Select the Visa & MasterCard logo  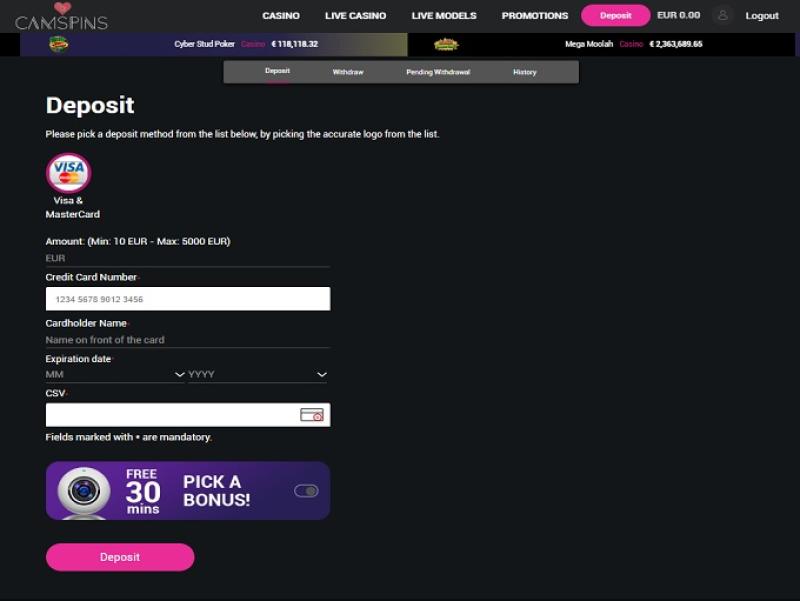tap(68, 173)
